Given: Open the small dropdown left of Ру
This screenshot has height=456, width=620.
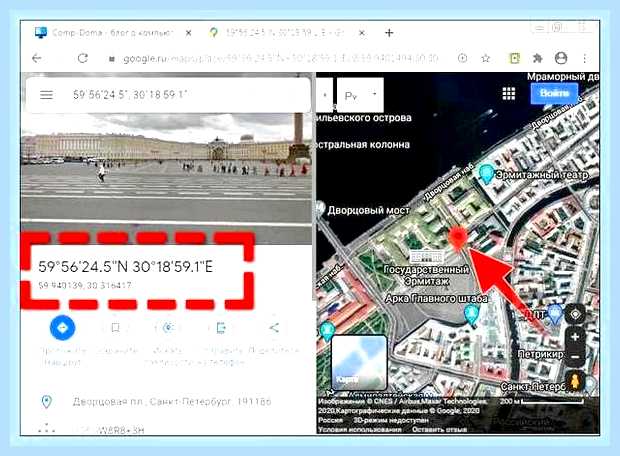Looking at the screenshot, I should 325,95.
